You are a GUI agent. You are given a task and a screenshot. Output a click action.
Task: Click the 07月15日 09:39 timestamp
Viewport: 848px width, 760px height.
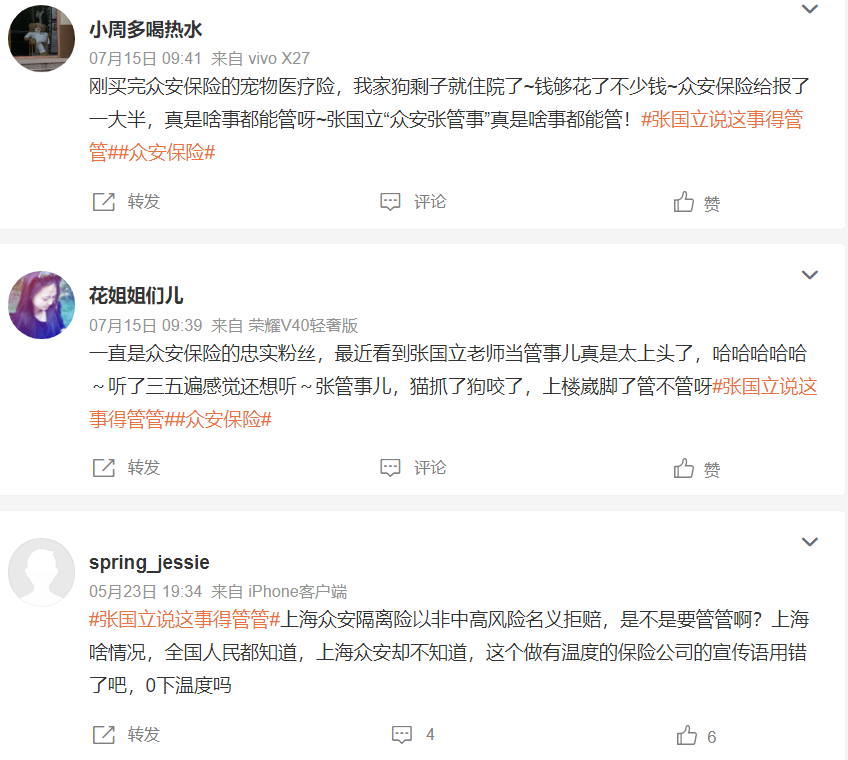pyautogui.click(x=146, y=326)
